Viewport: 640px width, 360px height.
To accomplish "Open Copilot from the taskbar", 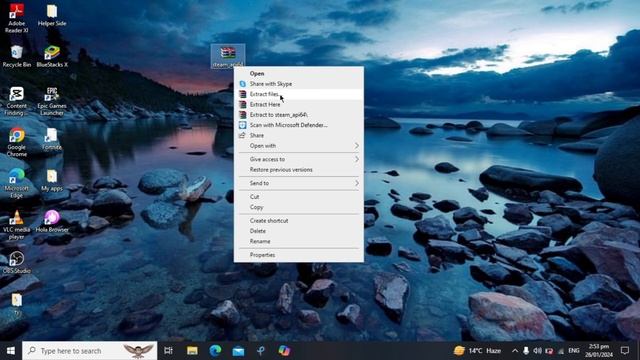I will 284,351.
